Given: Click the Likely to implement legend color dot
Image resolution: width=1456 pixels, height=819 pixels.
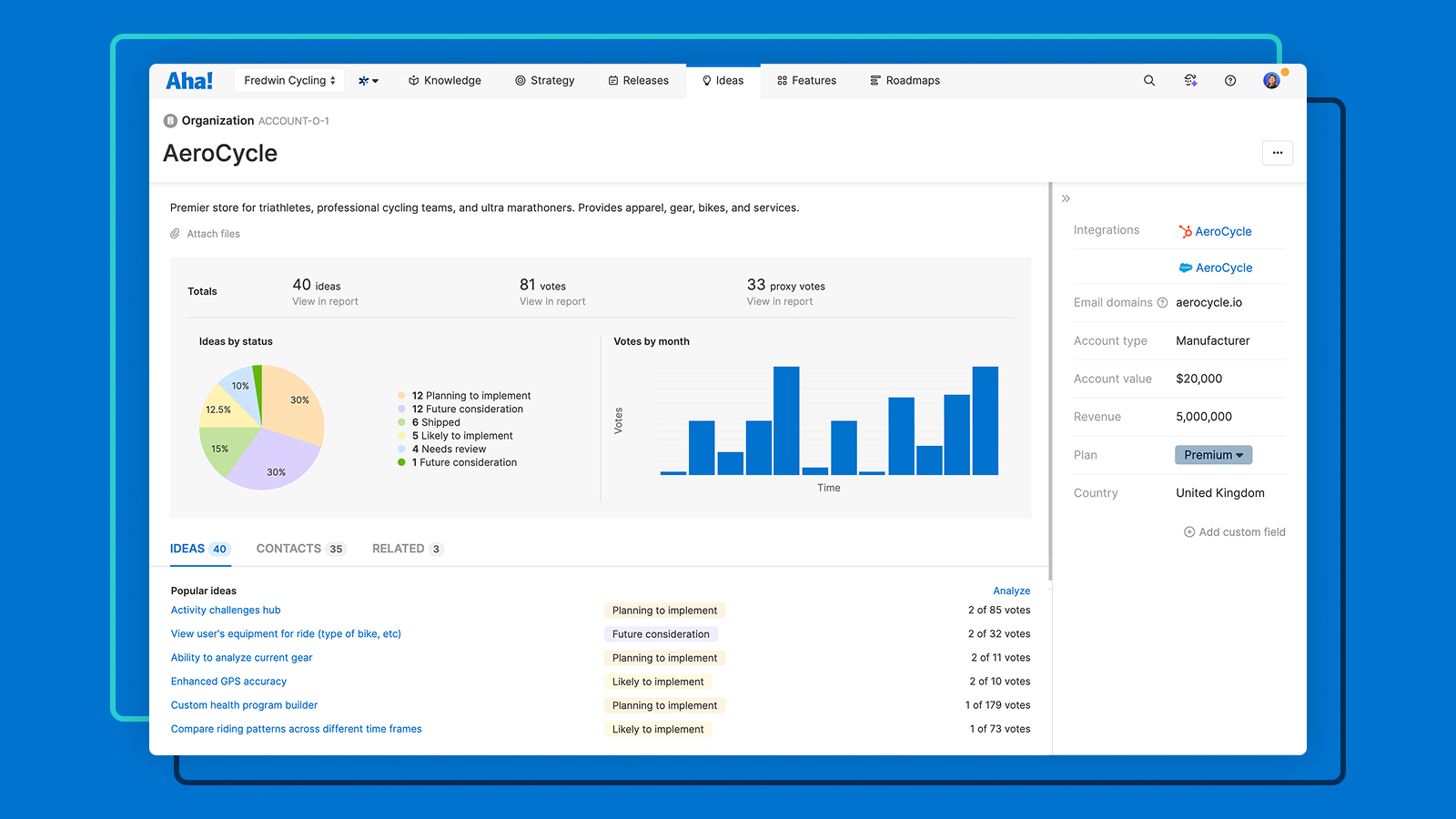Looking at the screenshot, I should tap(401, 436).
